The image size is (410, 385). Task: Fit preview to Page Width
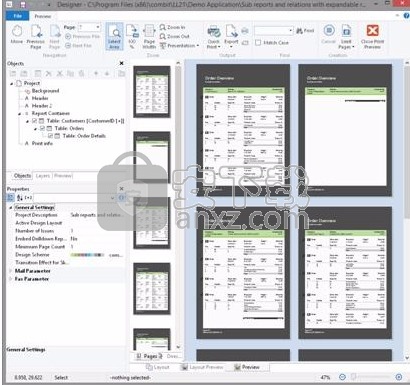tap(149, 37)
